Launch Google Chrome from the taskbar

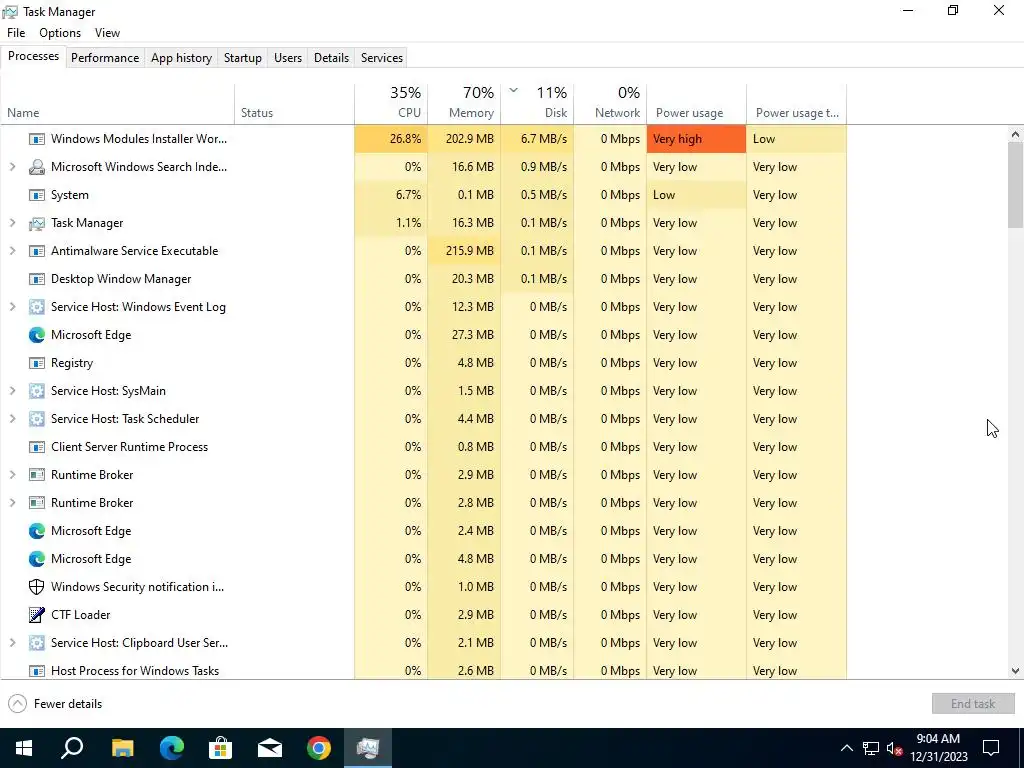click(319, 748)
